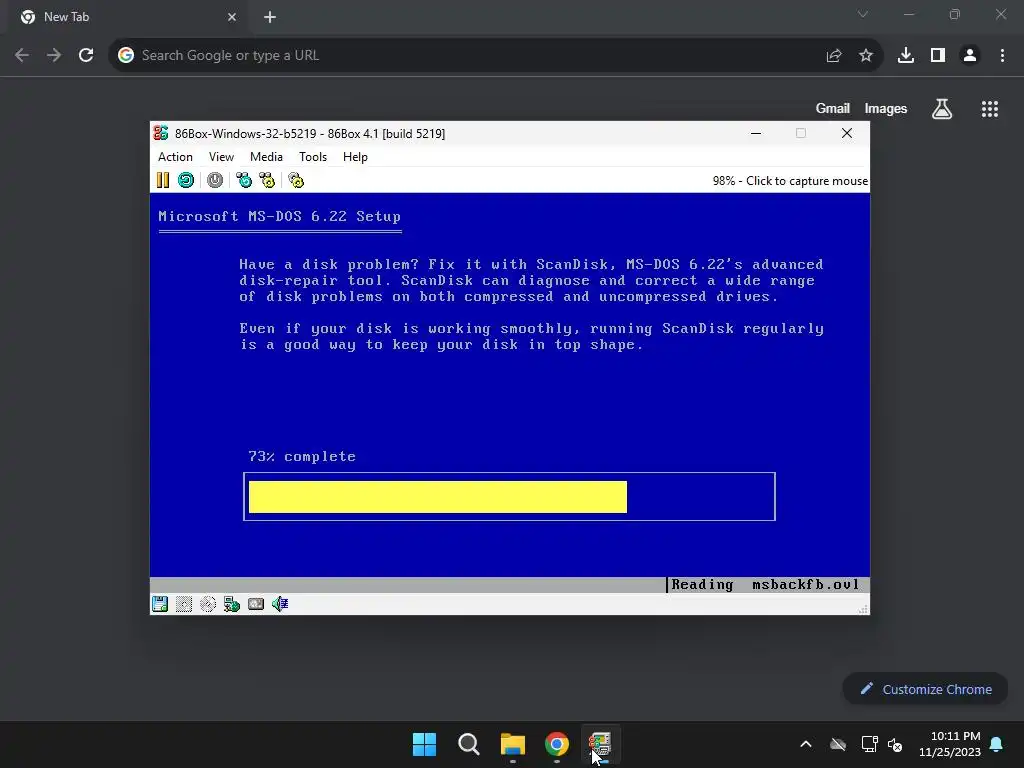Screen dimensions: 1024x768
Task: Click the muted volume tray icon
Action: 895,744
